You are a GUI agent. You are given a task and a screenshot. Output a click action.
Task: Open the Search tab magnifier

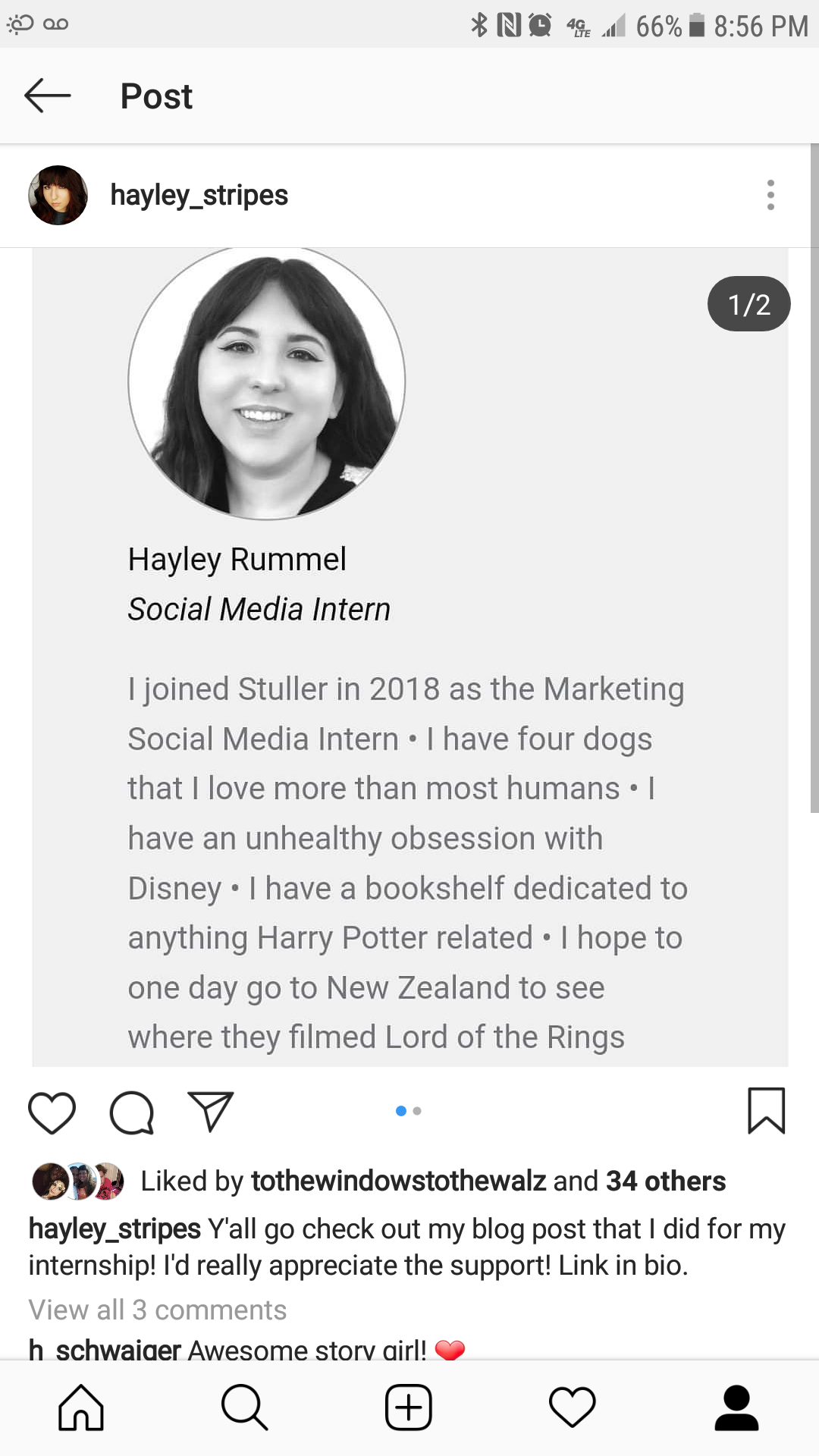(244, 1407)
